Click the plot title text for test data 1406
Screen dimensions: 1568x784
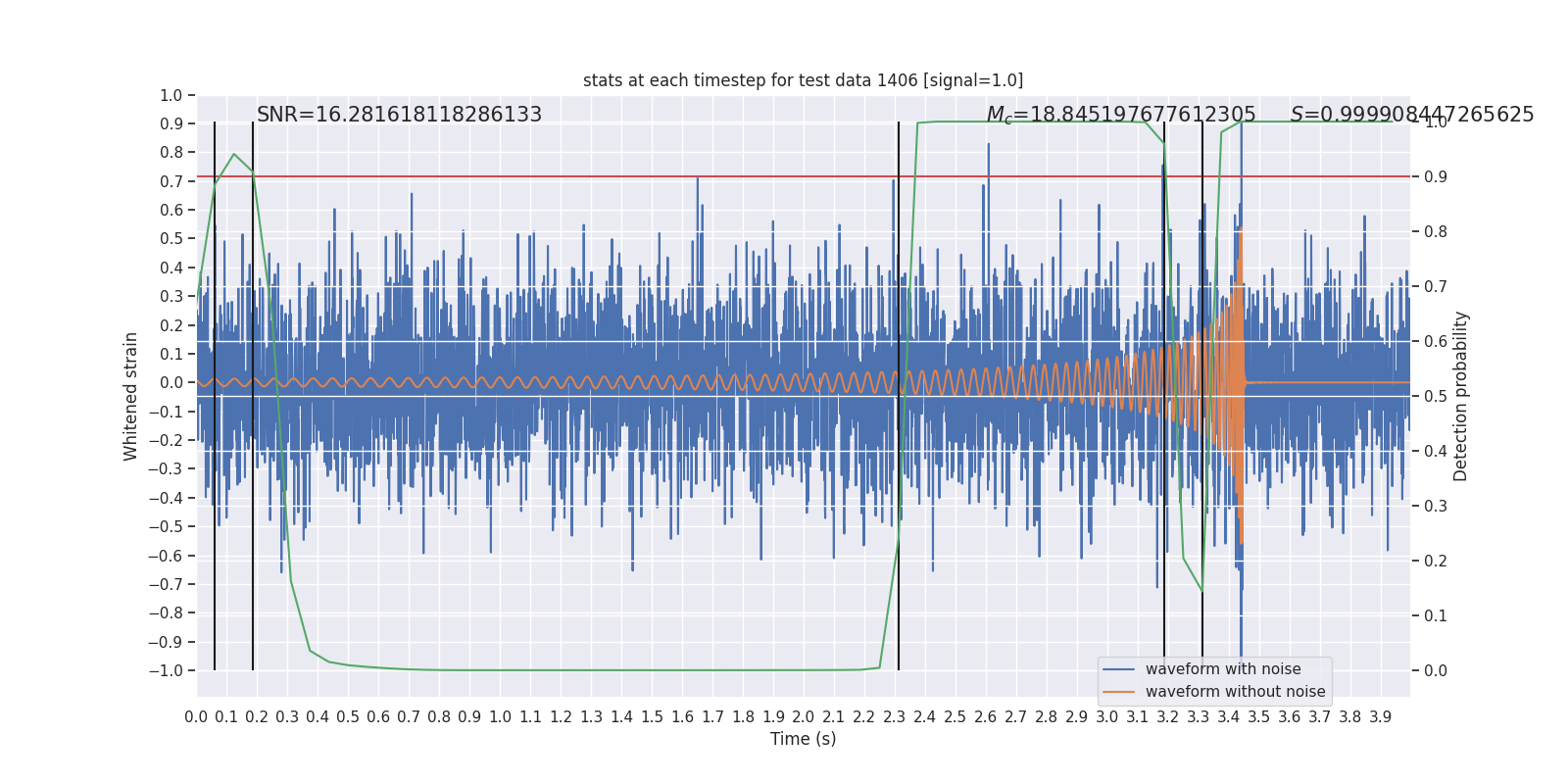coord(803,80)
